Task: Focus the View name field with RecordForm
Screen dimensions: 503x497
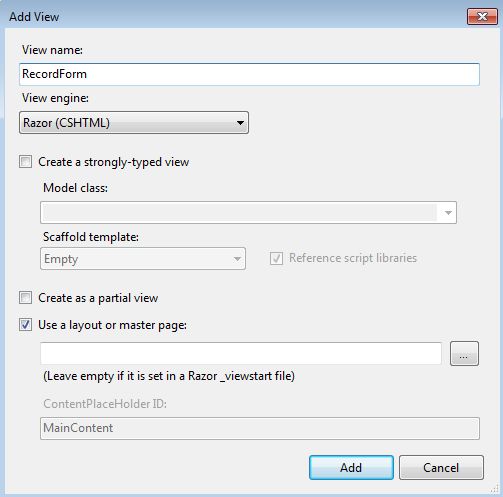Action: [249, 74]
